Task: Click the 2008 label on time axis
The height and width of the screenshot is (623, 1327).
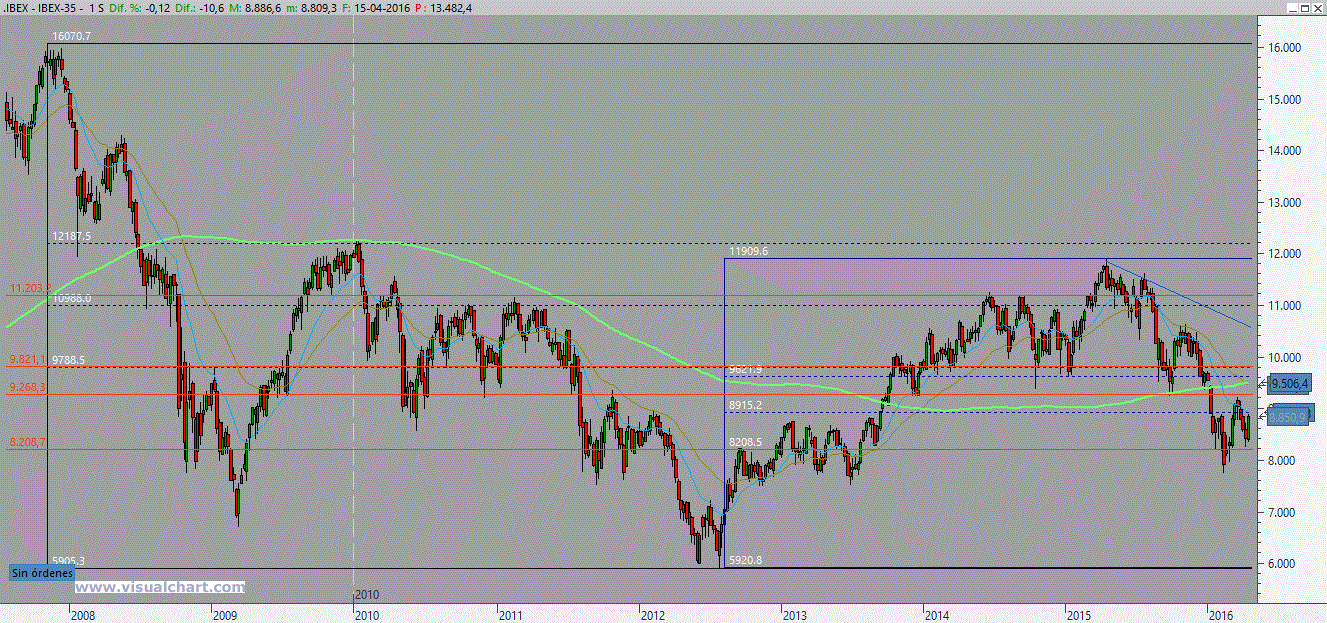Action: point(82,614)
